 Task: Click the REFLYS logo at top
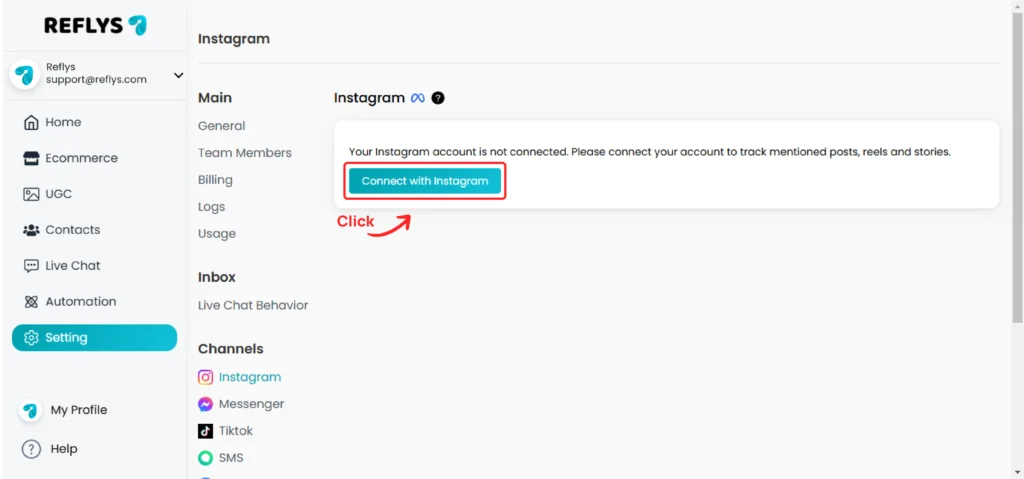pyautogui.click(x=95, y=25)
